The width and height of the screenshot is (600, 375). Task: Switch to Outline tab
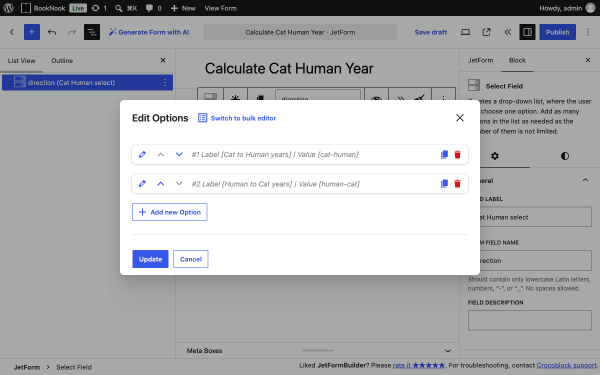click(62, 60)
